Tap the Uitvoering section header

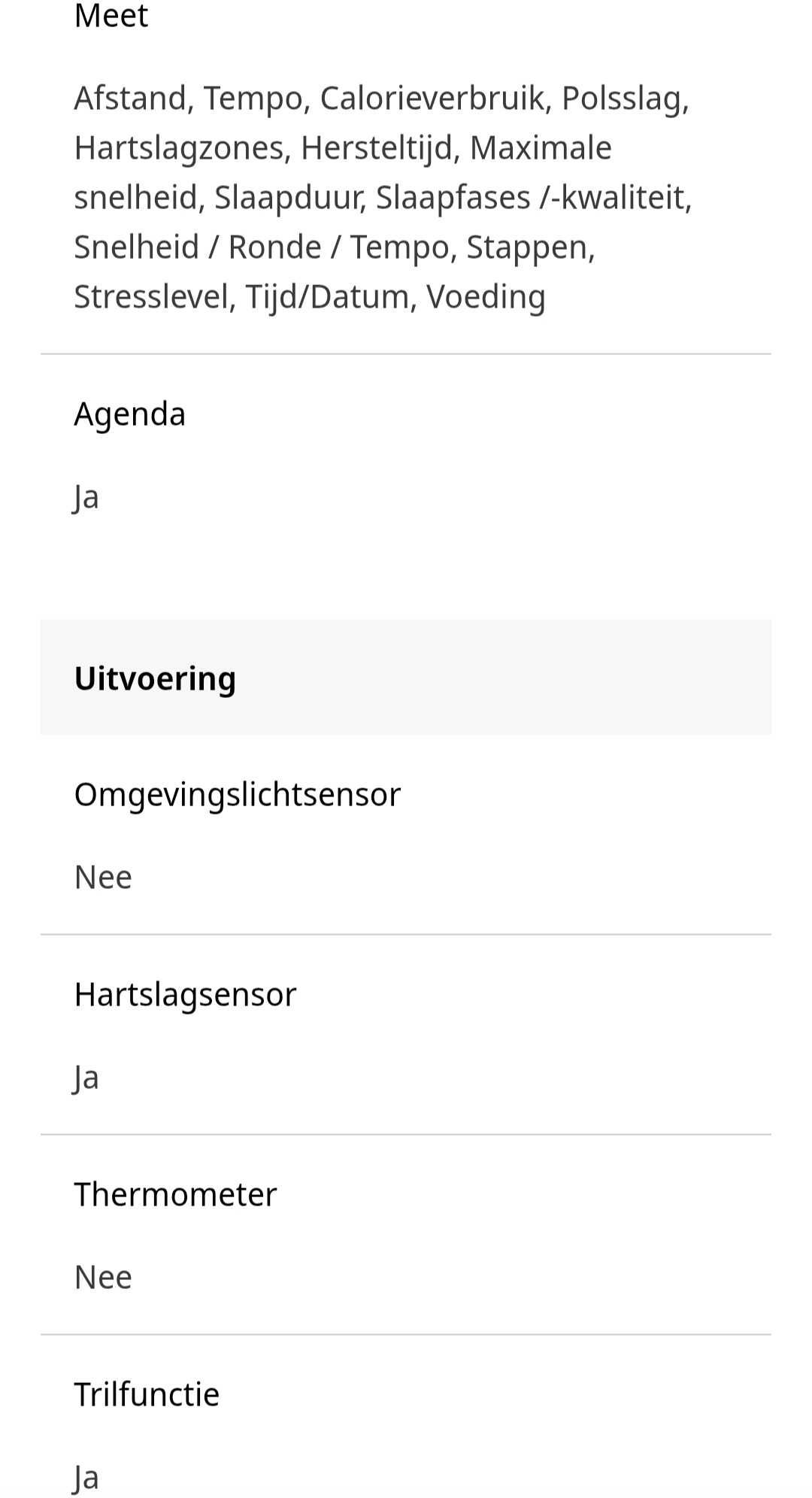pos(155,678)
